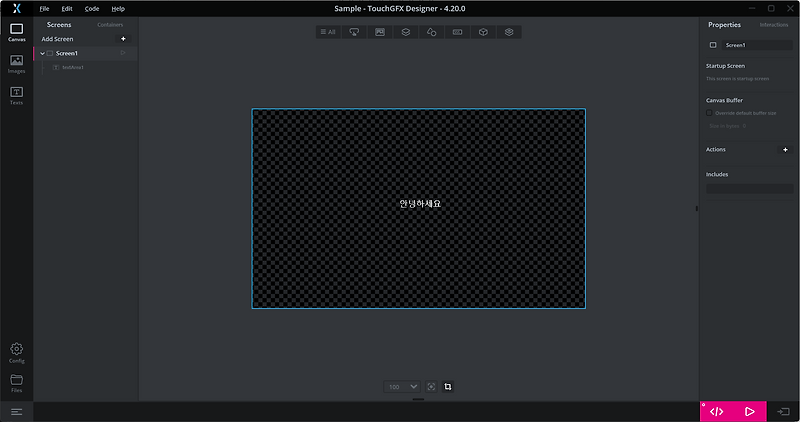This screenshot has width=800, height=422.
Task: Open the Files folder icon
Action: (x=16, y=383)
